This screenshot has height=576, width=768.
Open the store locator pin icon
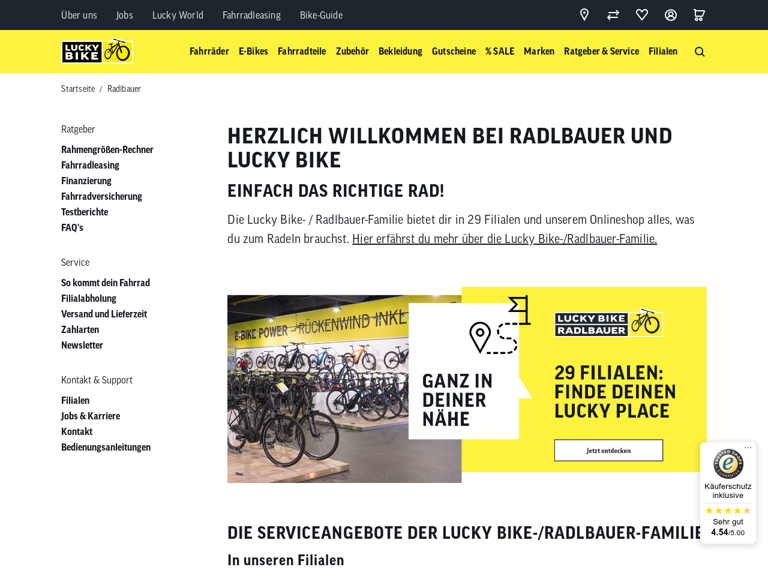pyautogui.click(x=584, y=15)
